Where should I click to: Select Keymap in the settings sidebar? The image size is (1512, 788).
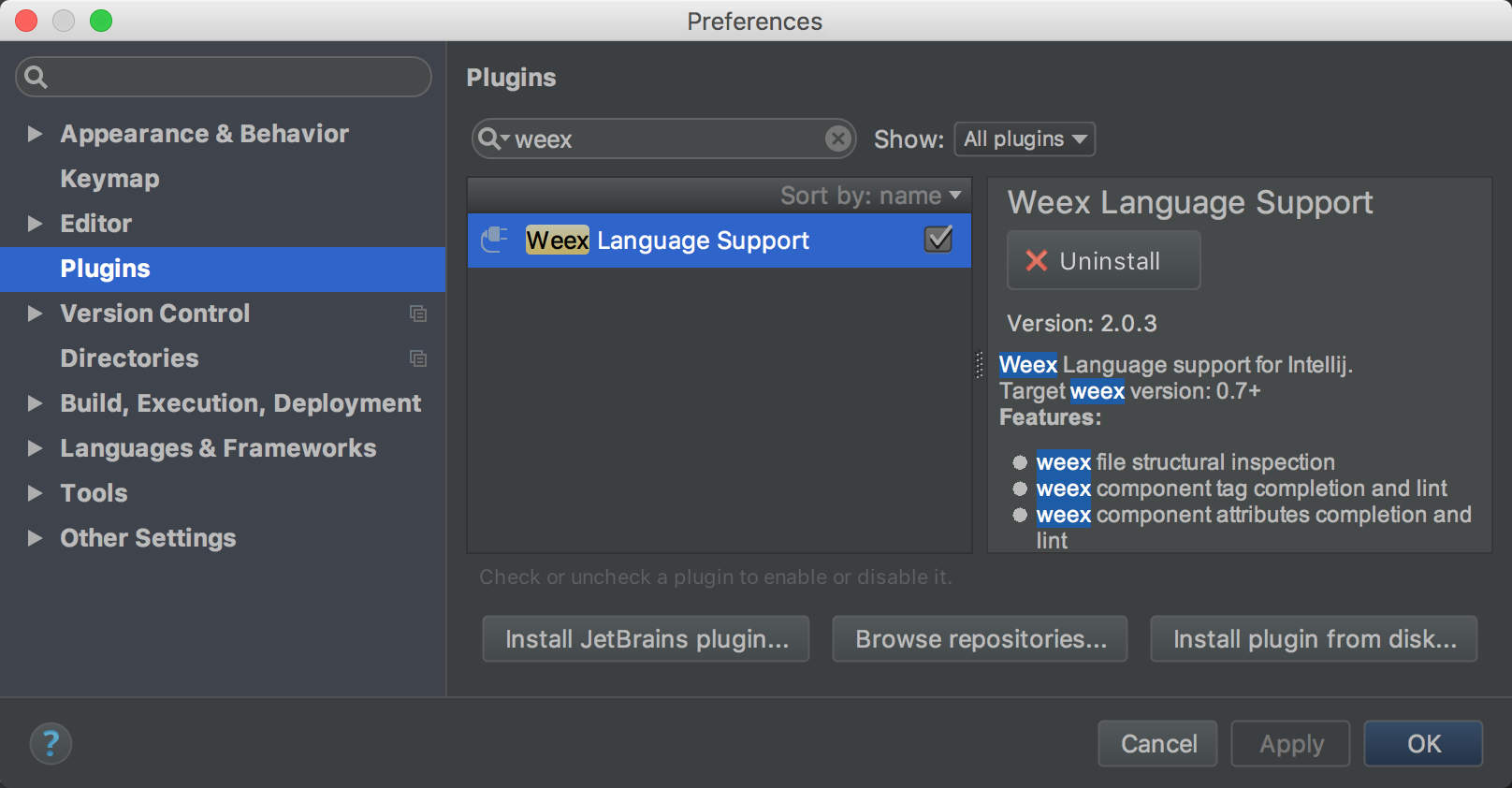(x=109, y=179)
